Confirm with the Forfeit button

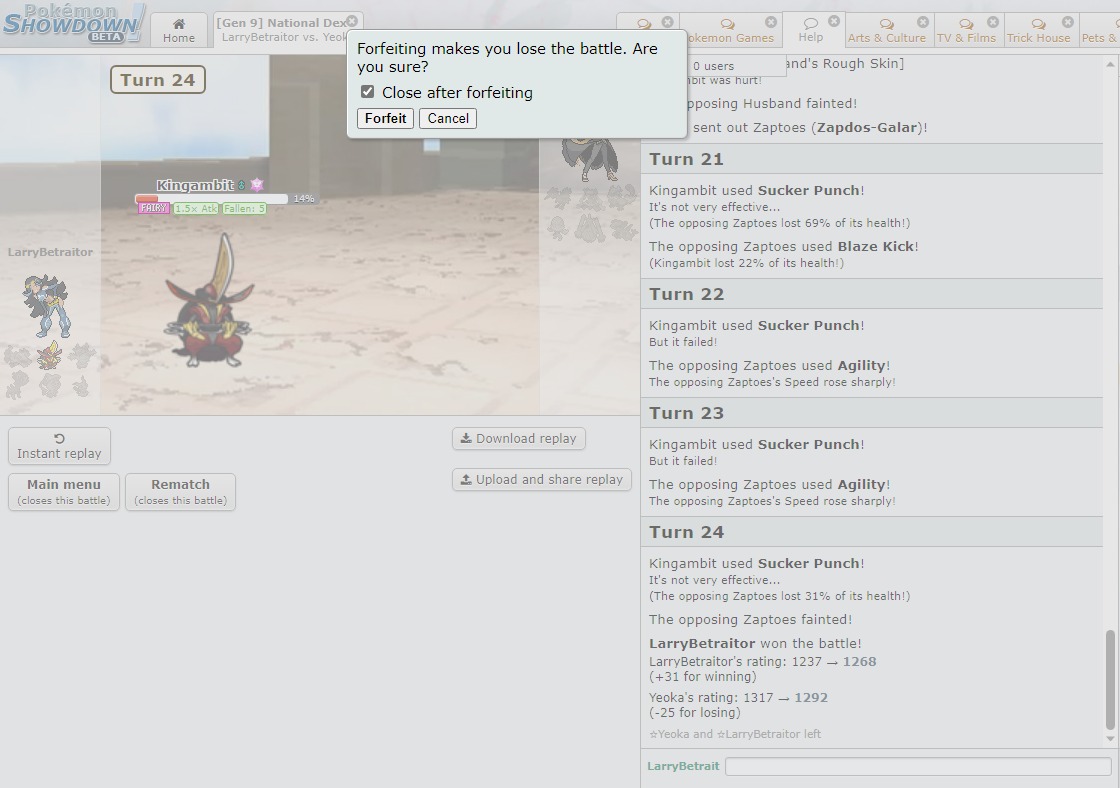coord(385,118)
